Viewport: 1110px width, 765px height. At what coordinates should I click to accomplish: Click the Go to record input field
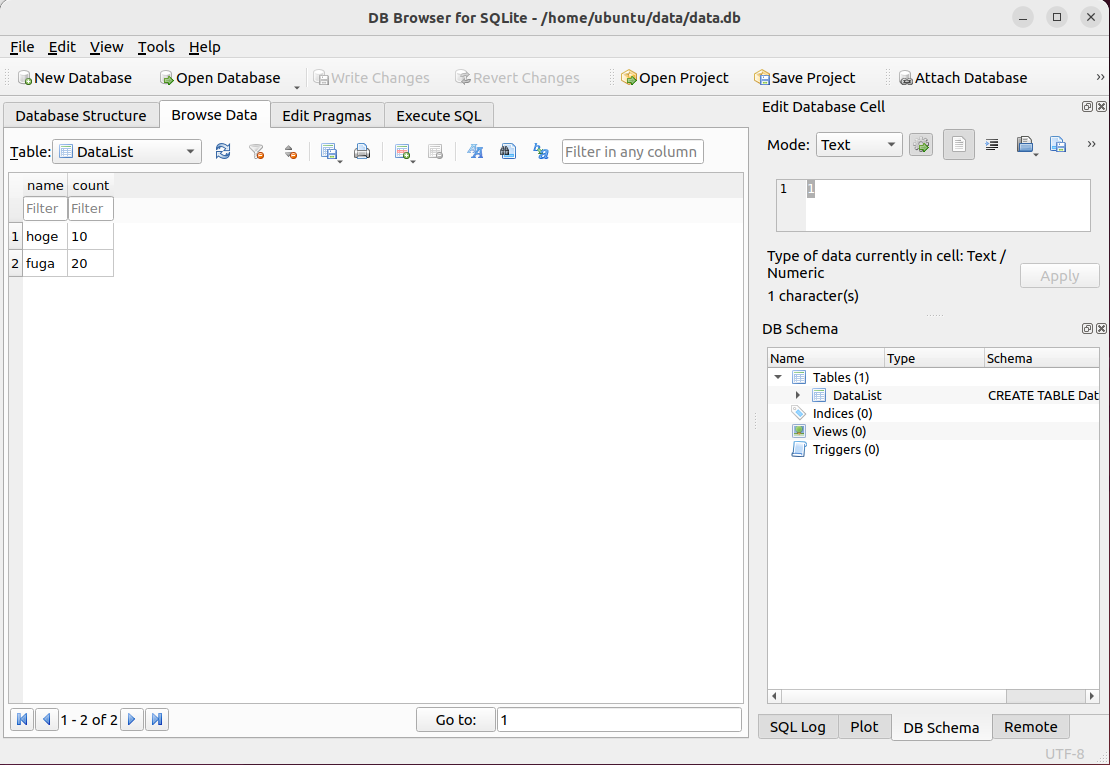(x=618, y=719)
